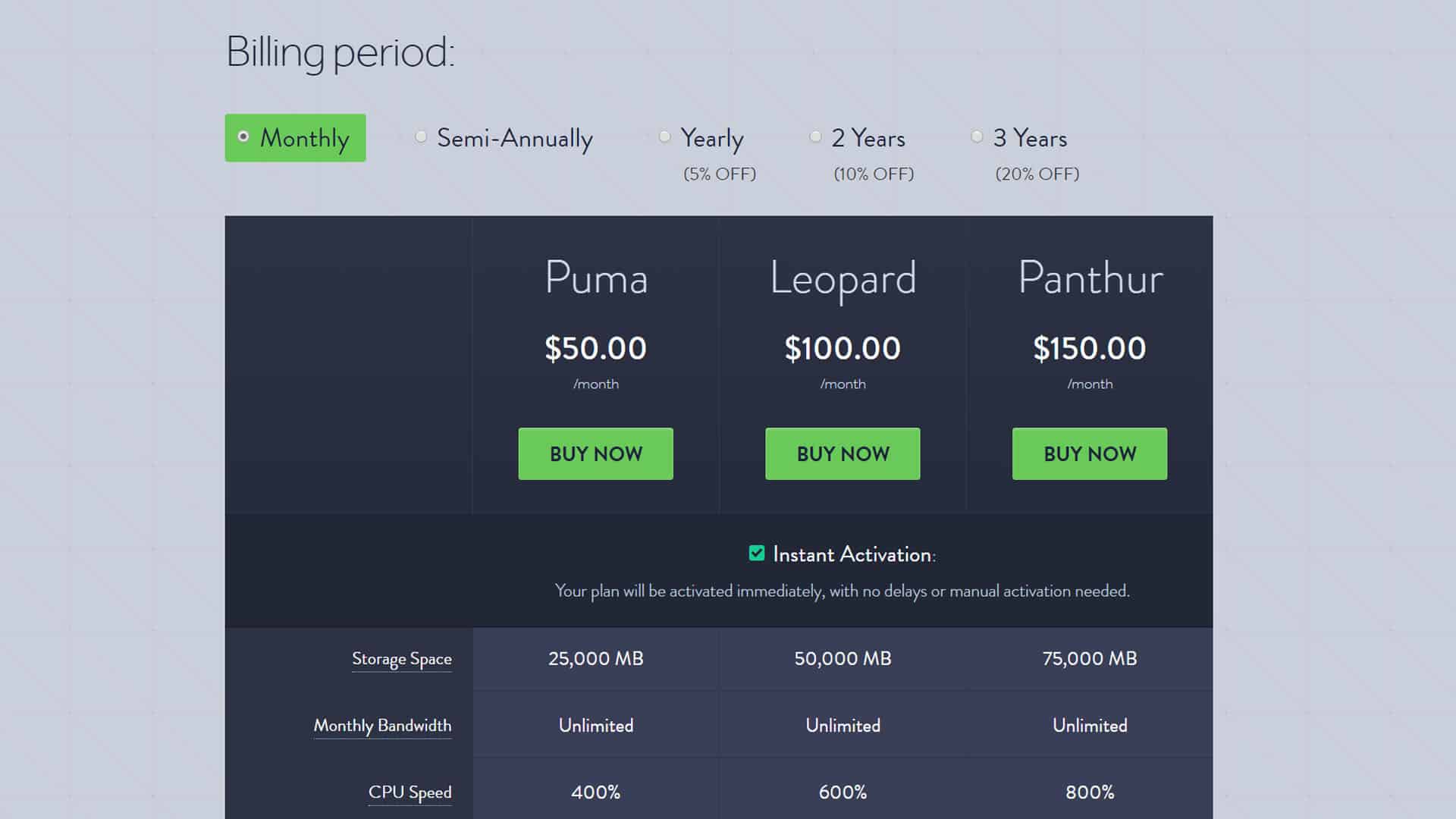Click the 75,000 MB storage cell

pos(1090,658)
